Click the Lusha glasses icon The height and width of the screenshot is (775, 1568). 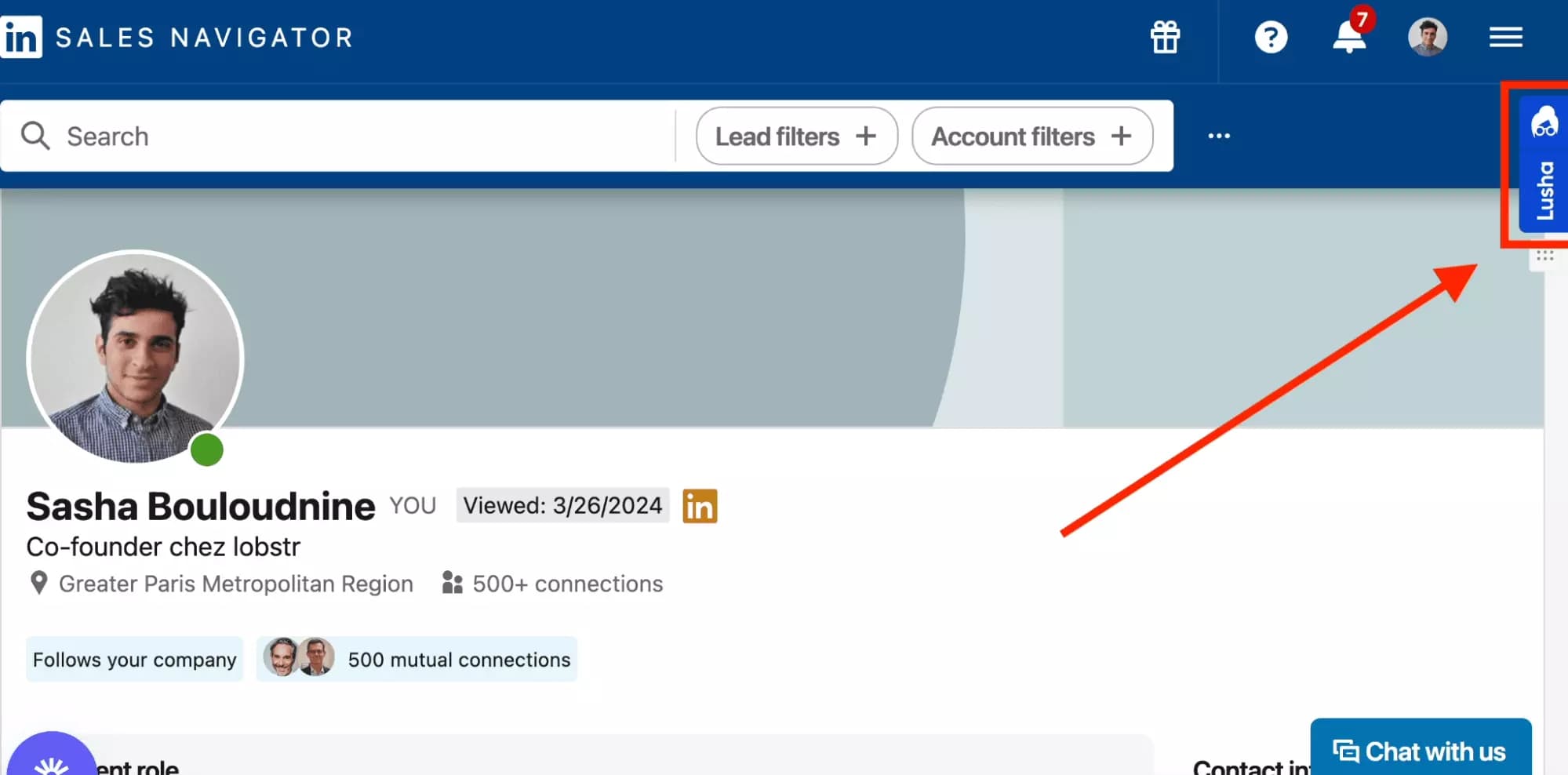(1544, 122)
